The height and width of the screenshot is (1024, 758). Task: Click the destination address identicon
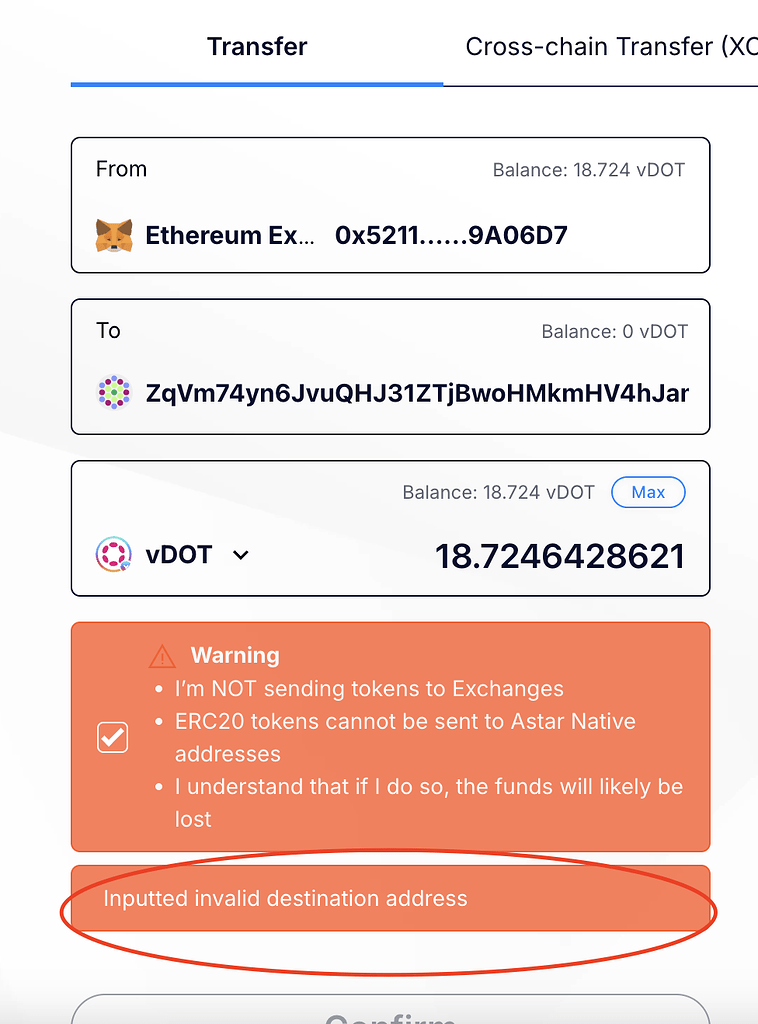[x=113, y=392]
